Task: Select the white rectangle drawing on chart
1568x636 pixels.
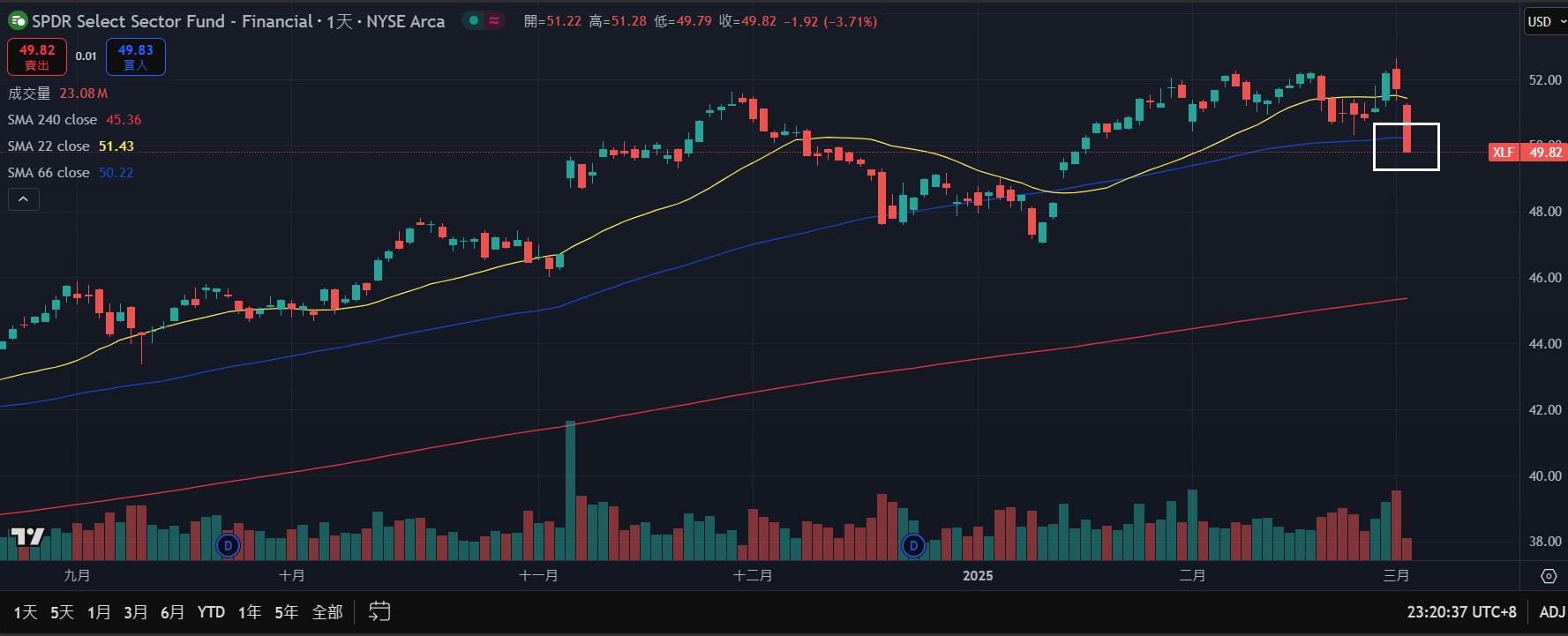Action: pyautogui.click(x=1407, y=124)
